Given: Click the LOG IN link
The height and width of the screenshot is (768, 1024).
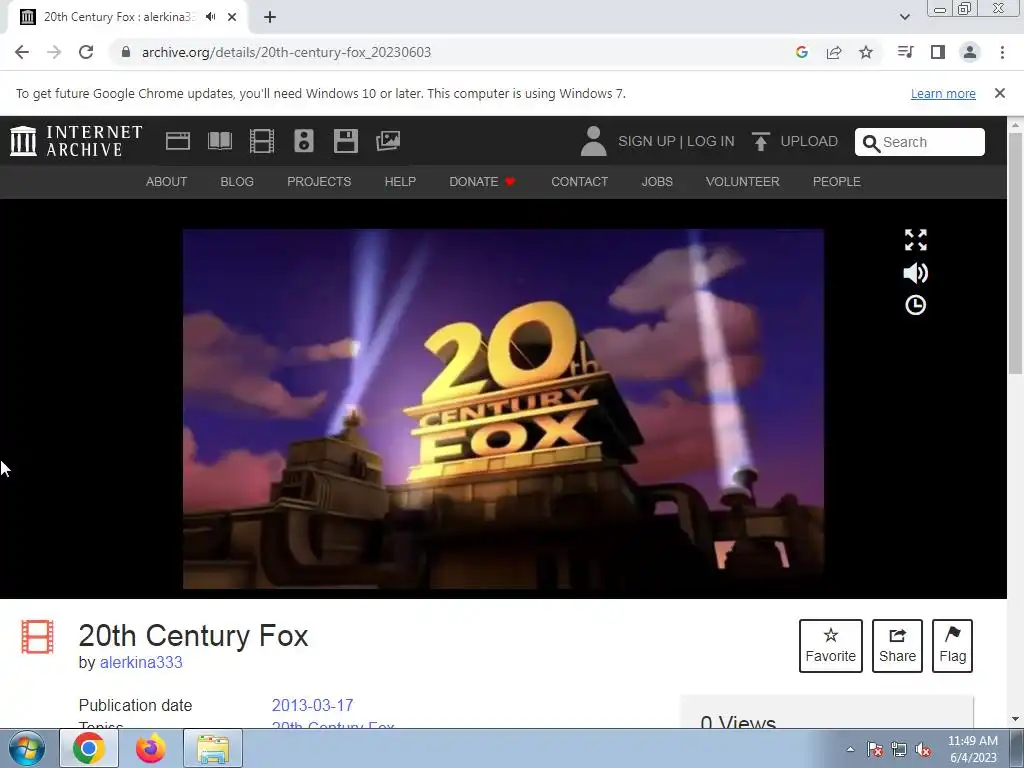Looking at the screenshot, I should point(711,141).
